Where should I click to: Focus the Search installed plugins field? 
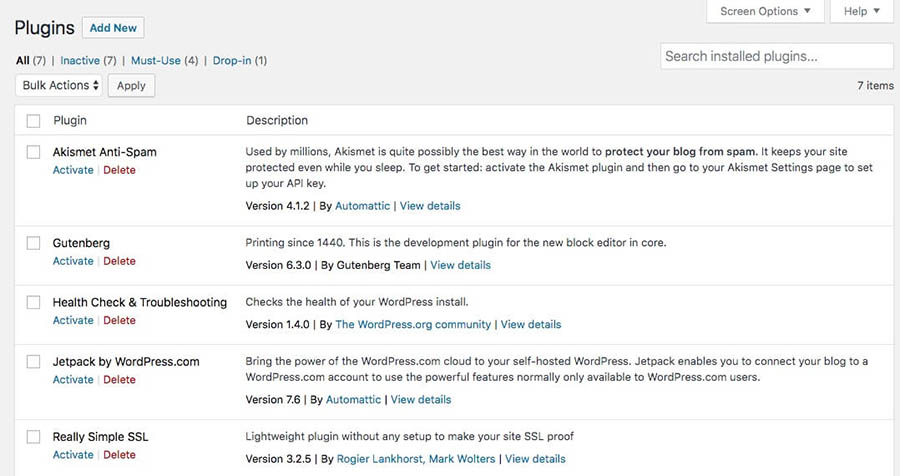777,56
